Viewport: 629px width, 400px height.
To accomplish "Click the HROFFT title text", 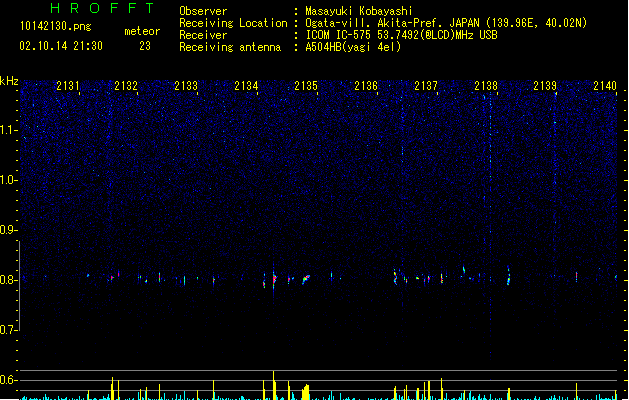I will tap(102, 8).
